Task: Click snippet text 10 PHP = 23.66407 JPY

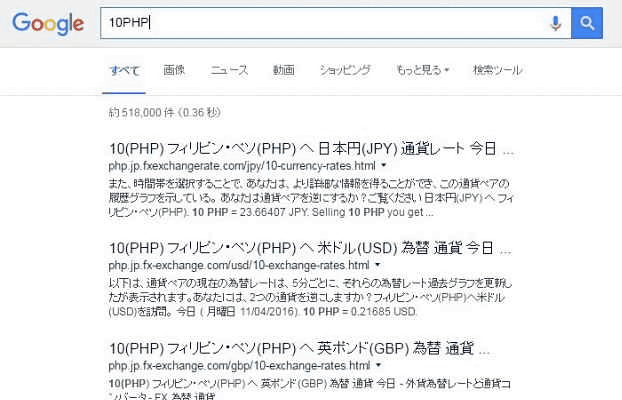Action: click(x=250, y=212)
